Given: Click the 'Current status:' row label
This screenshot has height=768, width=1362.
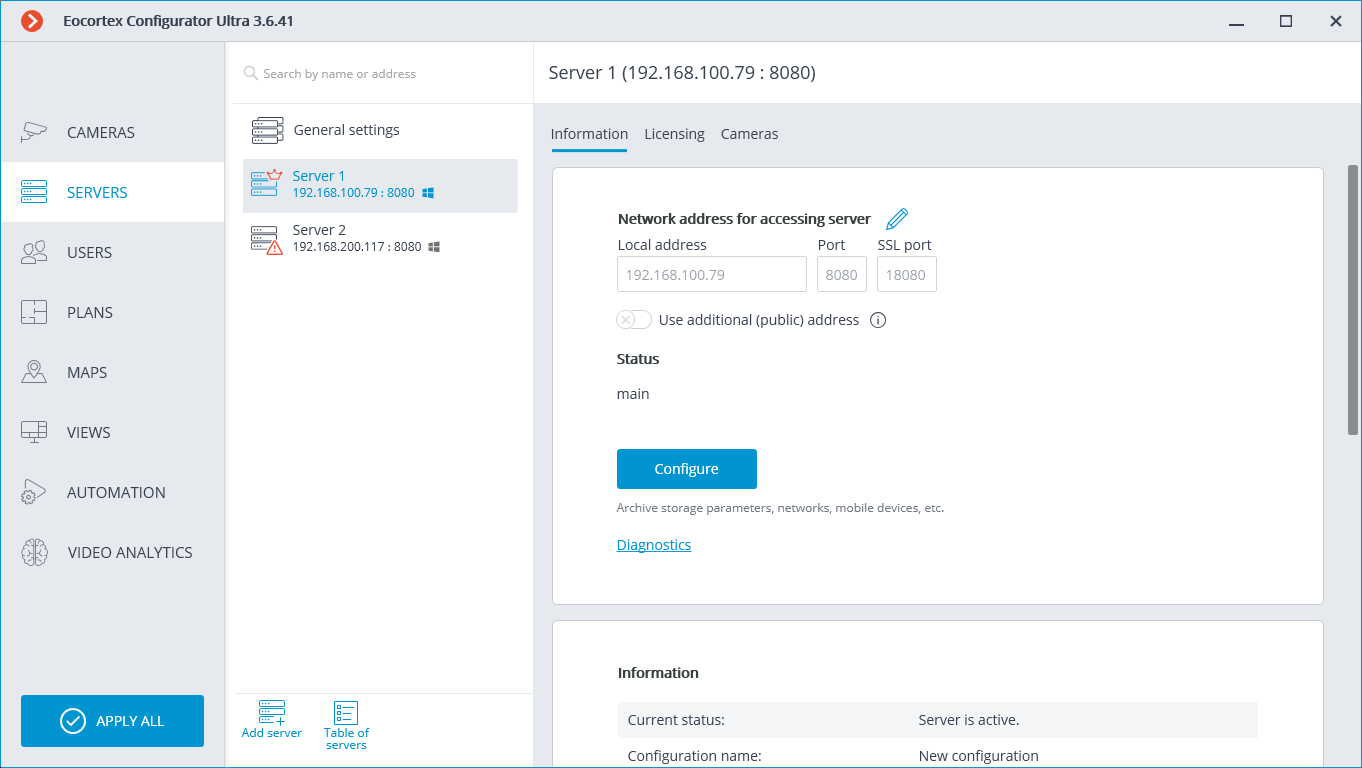Looking at the screenshot, I should coord(676,720).
